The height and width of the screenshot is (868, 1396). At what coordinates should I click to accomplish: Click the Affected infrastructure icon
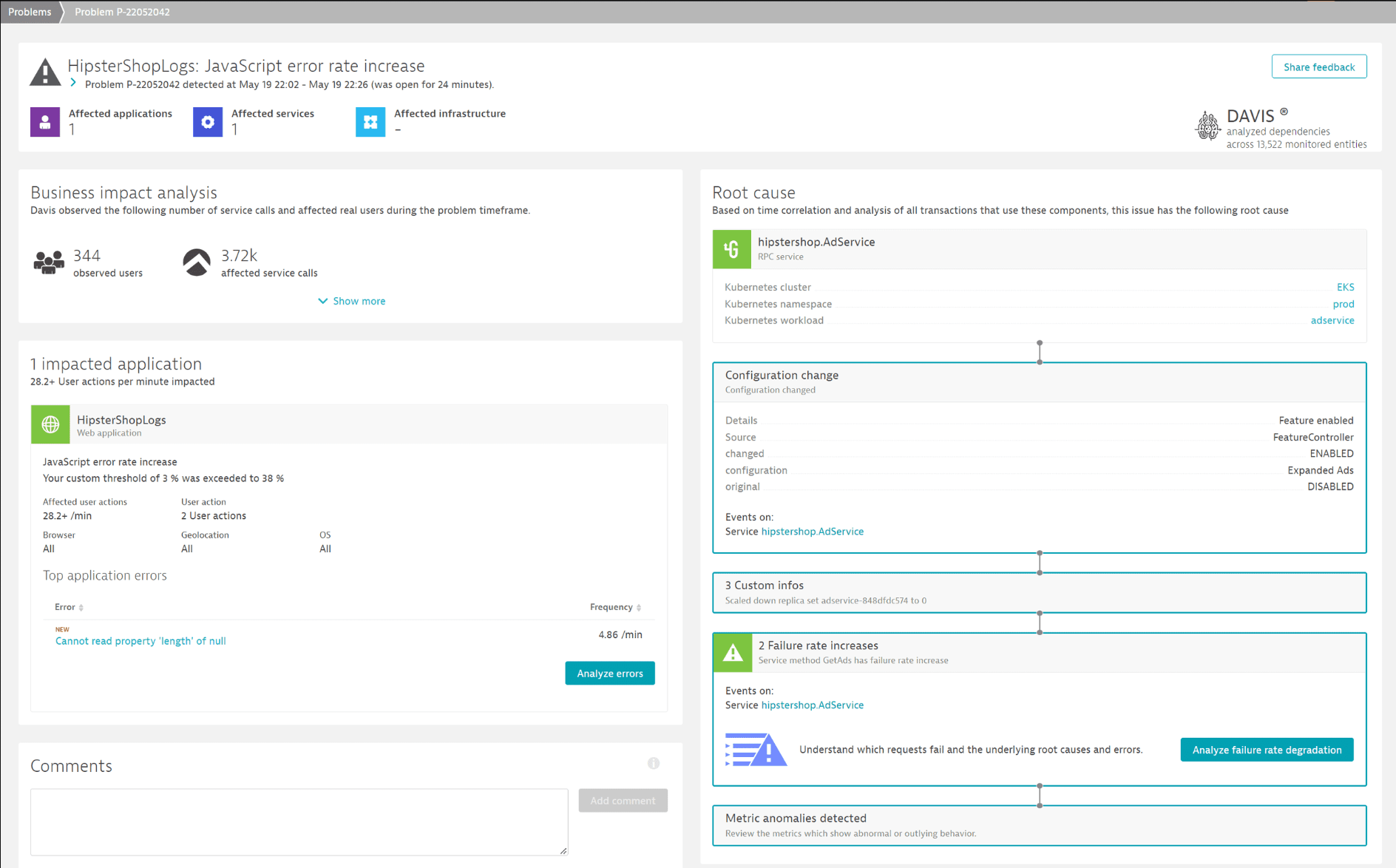370,122
